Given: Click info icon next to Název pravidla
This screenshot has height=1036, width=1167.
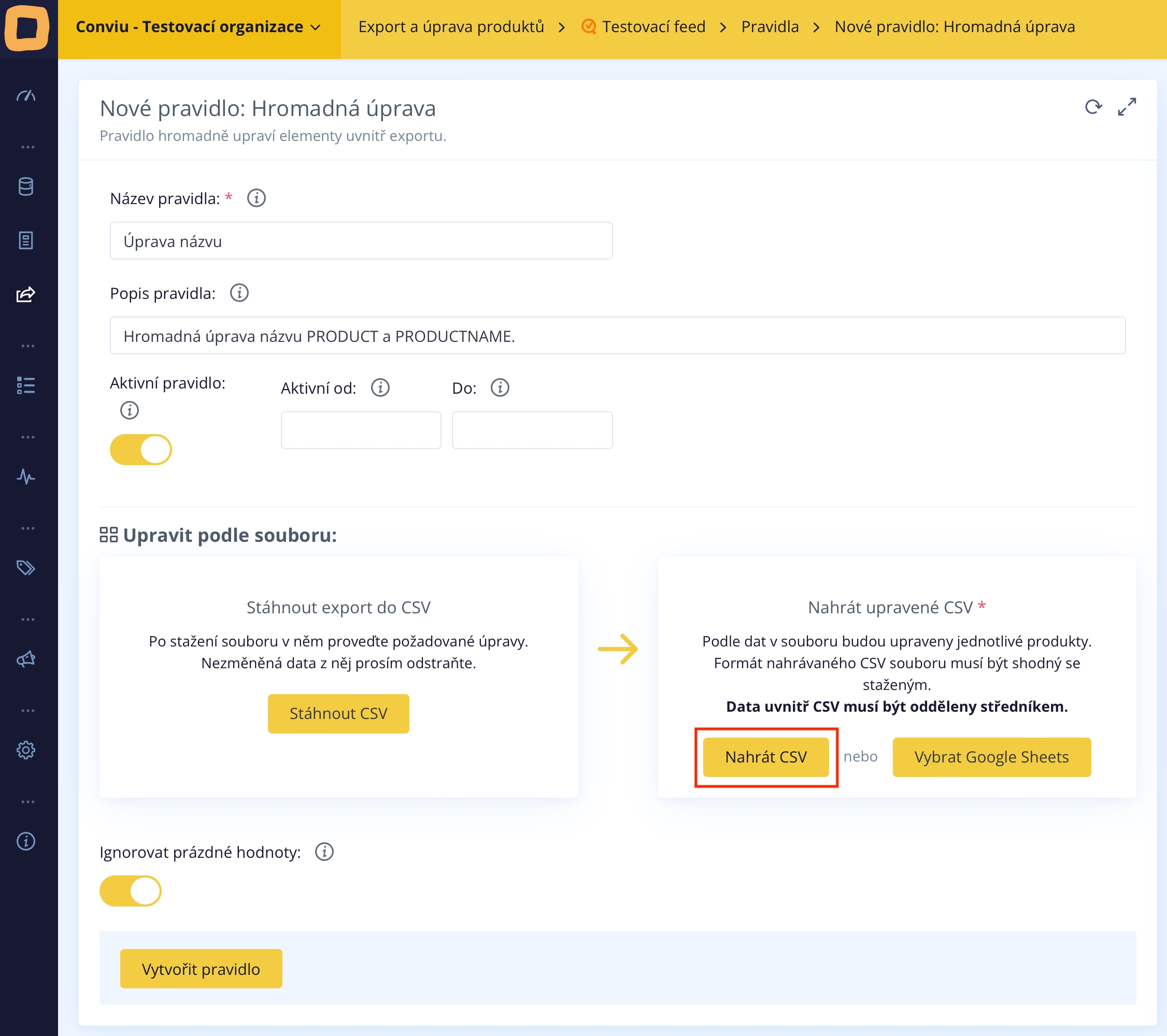Looking at the screenshot, I should click(257, 198).
